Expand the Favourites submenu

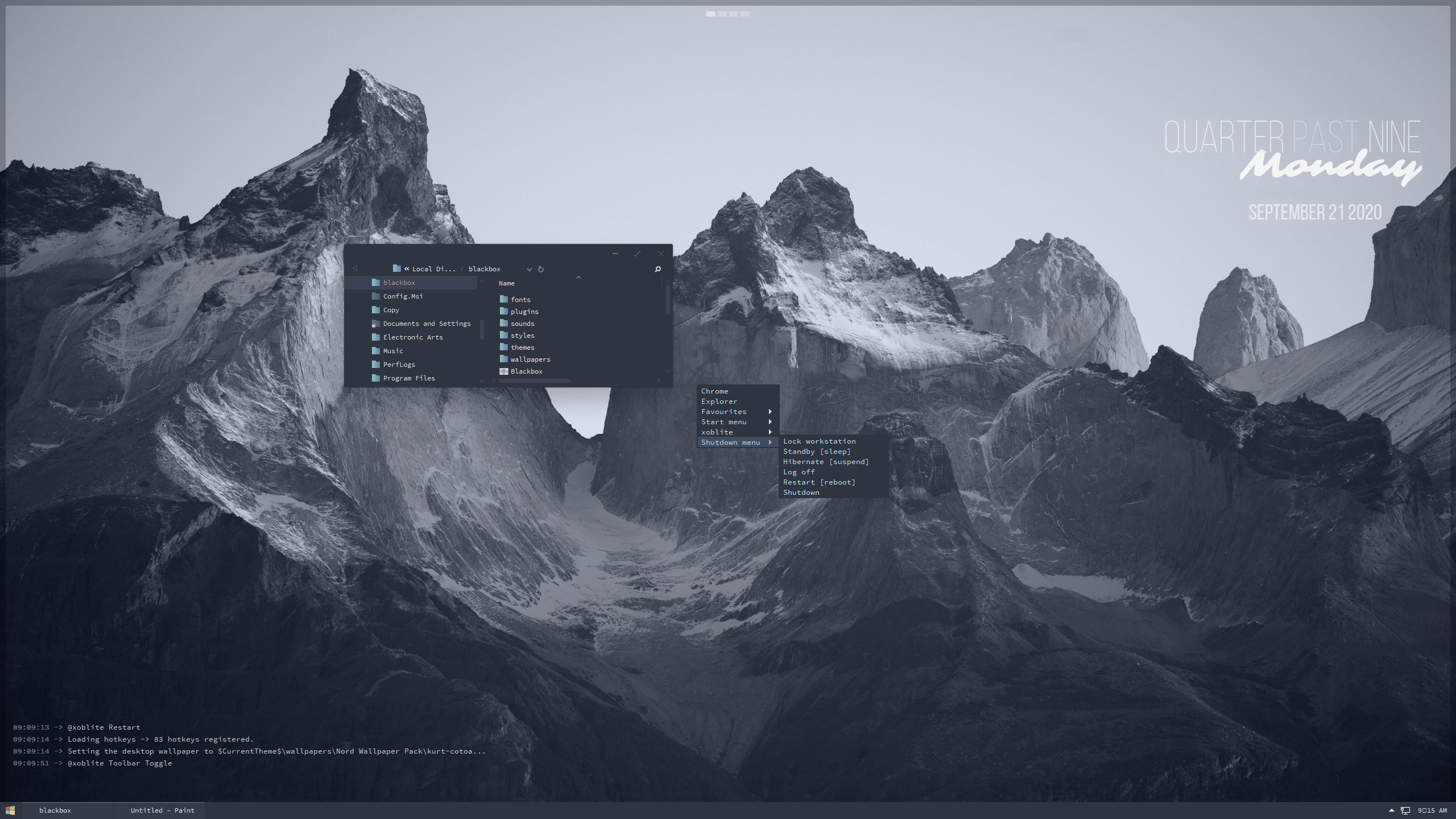(x=723, y=411)
